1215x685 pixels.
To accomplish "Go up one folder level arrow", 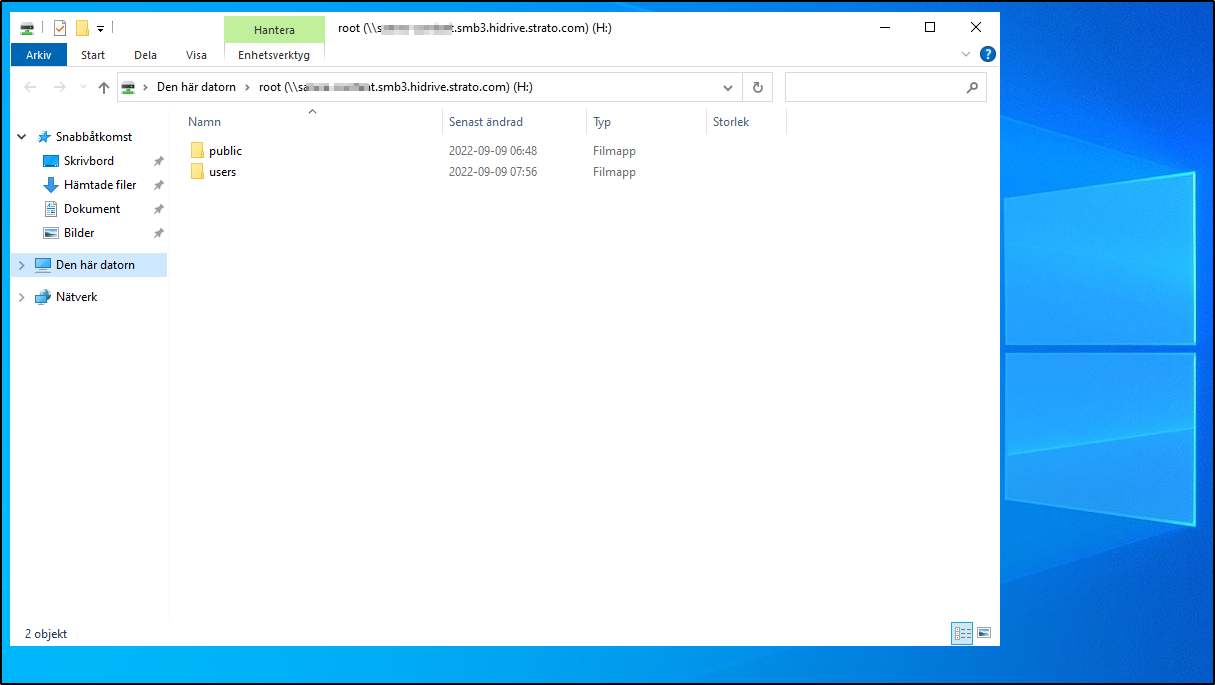I will pyautogui.click(x=104, y=88).
